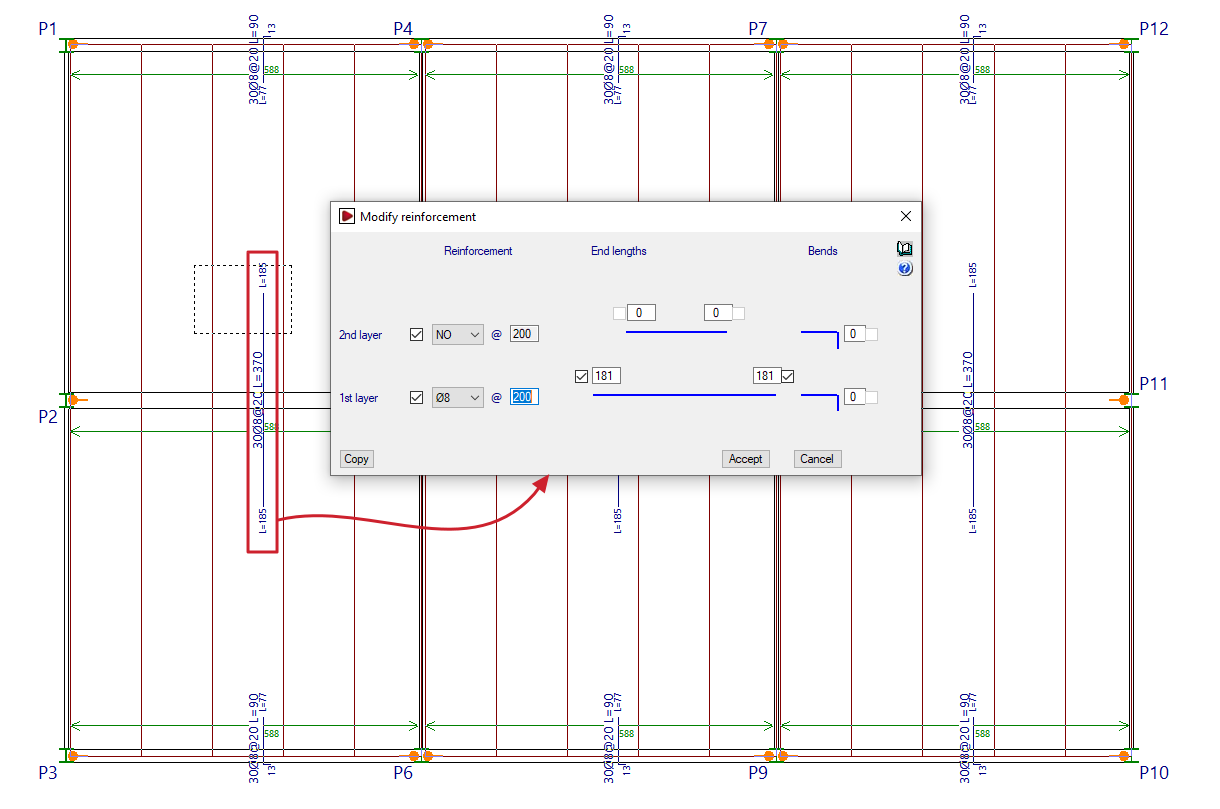This screenshot has width=1220, height=809.
Task: Disable the 1st layer reinforcement checkbox
Action: 417,397
